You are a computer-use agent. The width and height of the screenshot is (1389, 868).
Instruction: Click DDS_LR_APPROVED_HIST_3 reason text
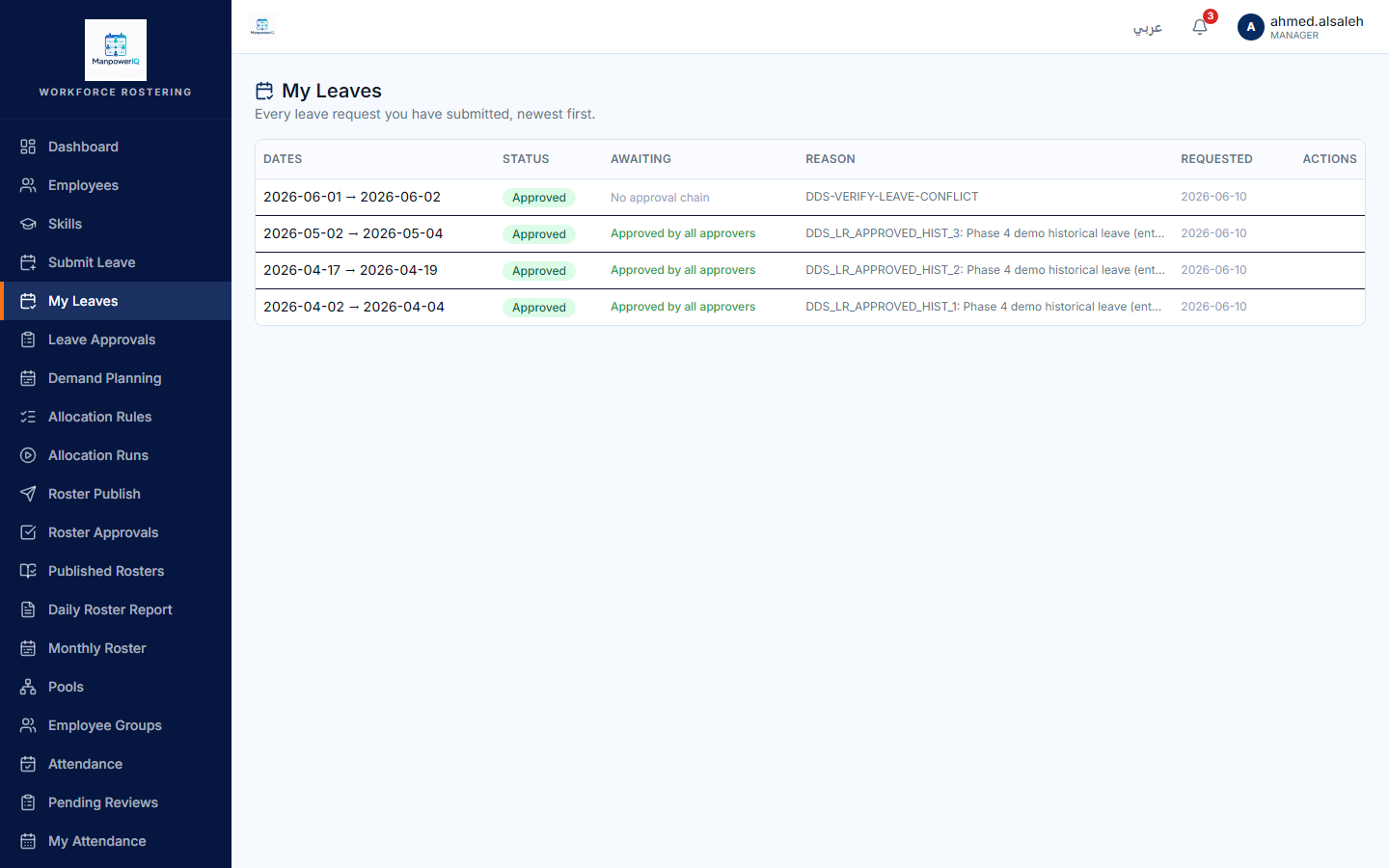point(985,233)
